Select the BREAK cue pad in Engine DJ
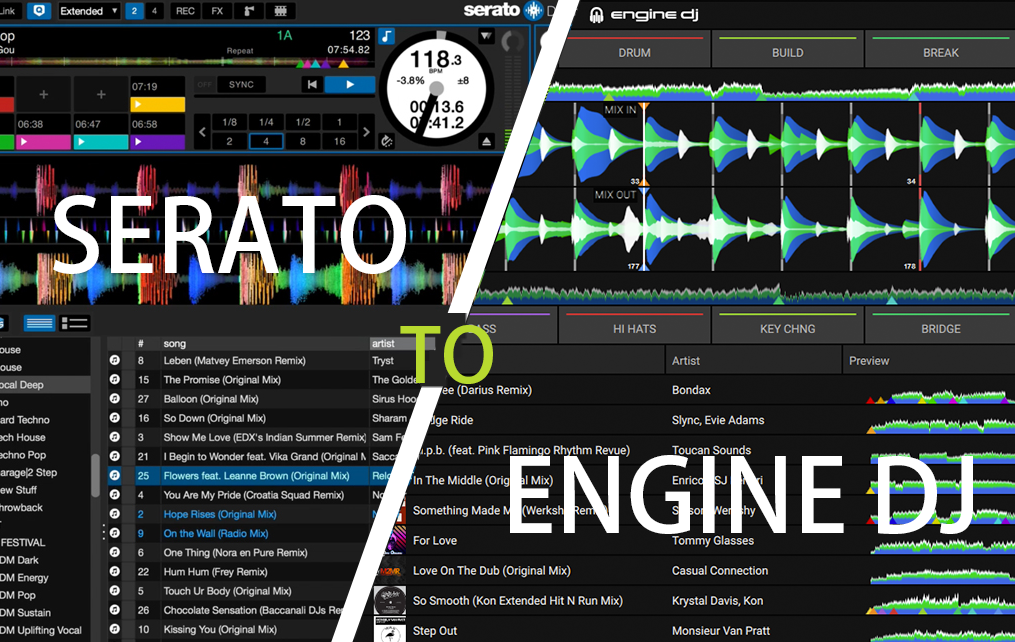Image resolution: width=1015 pixels, height=642 pixels. 941,52
